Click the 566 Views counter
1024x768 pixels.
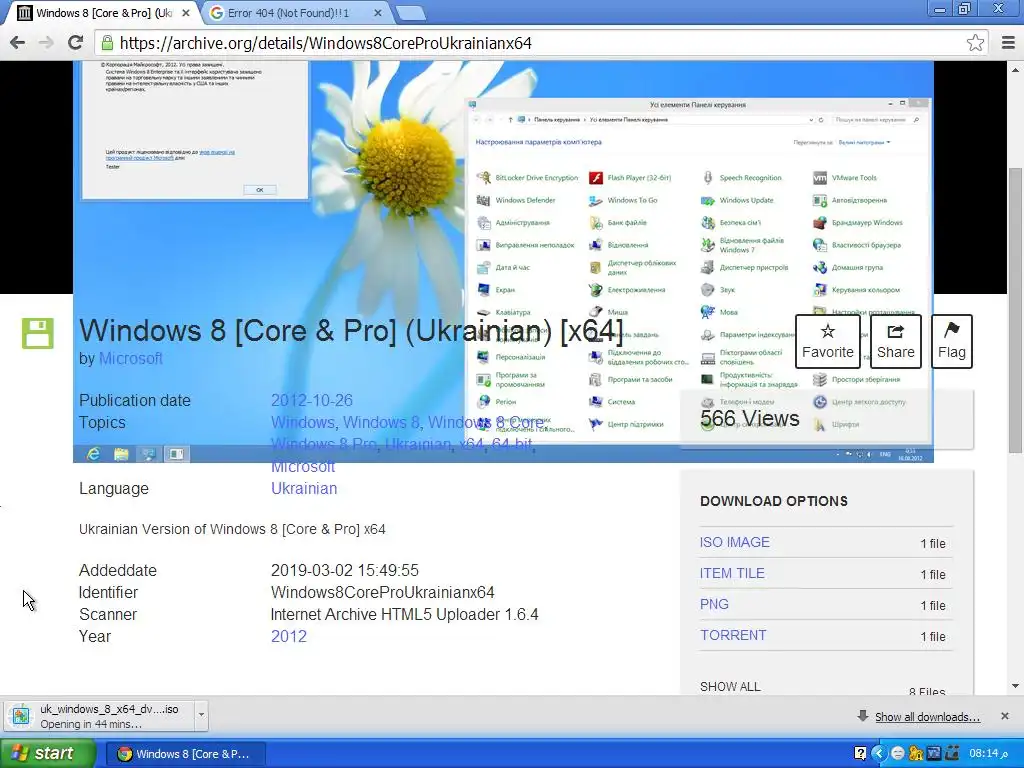[750, 419]
